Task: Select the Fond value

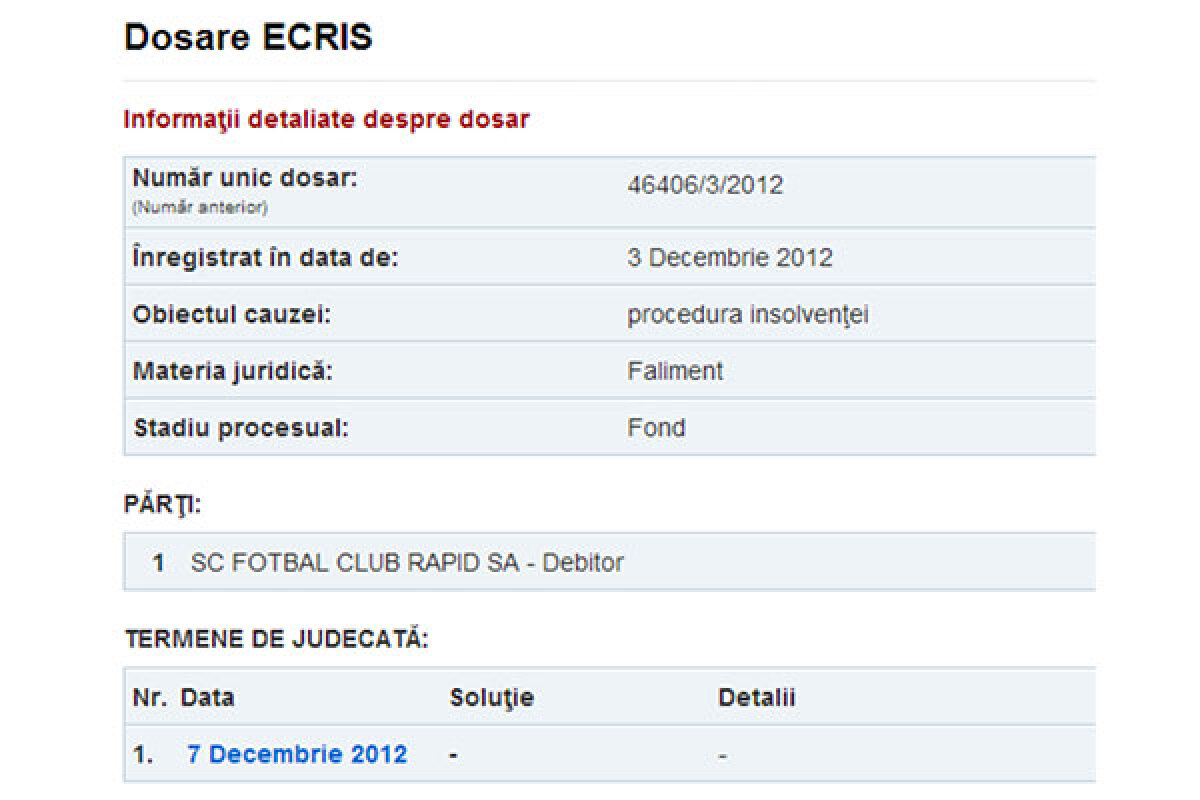Action: (656, 428)
